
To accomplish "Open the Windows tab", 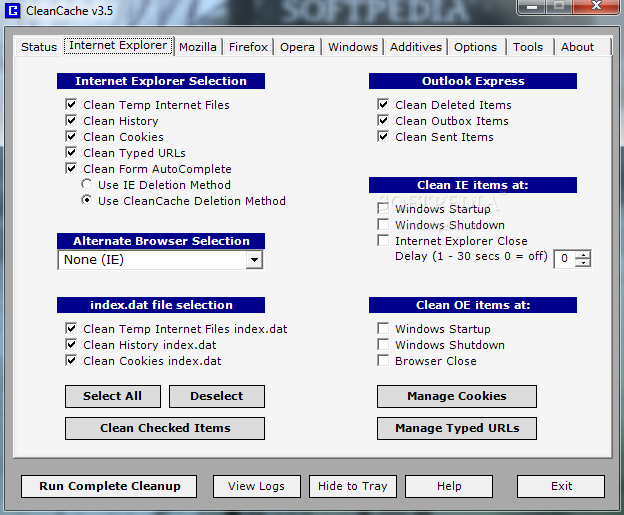I will pos(353,47).
